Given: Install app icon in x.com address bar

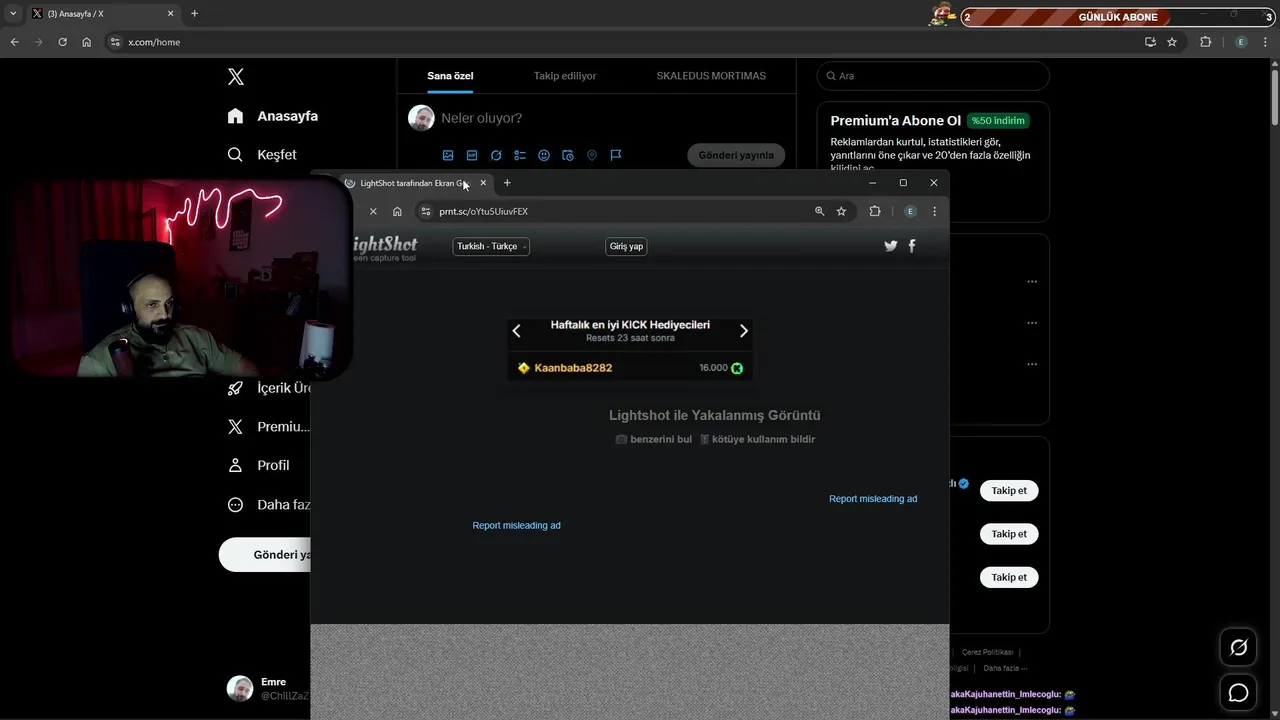Looking at the screenshot, I should 1150,42.
